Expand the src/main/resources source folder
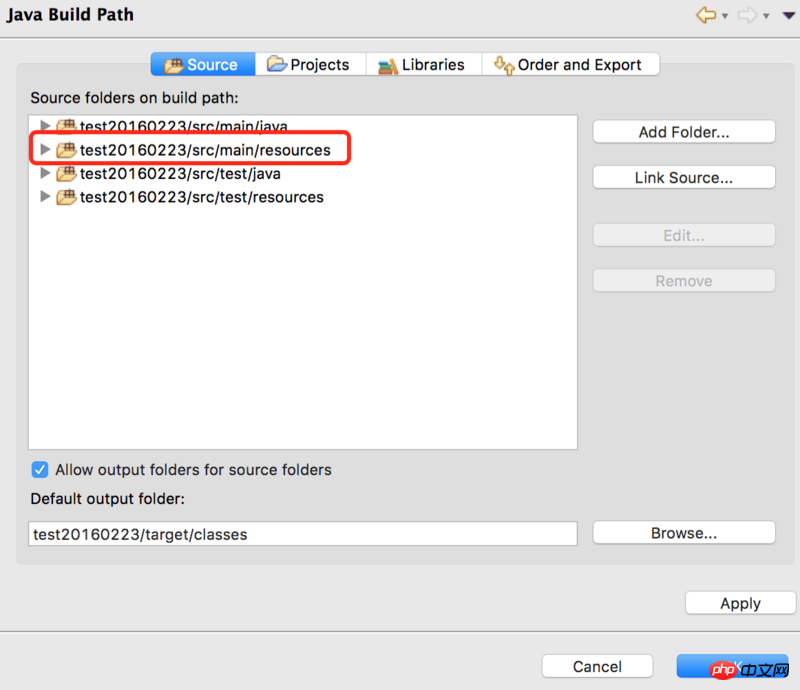 click(45, 149)
